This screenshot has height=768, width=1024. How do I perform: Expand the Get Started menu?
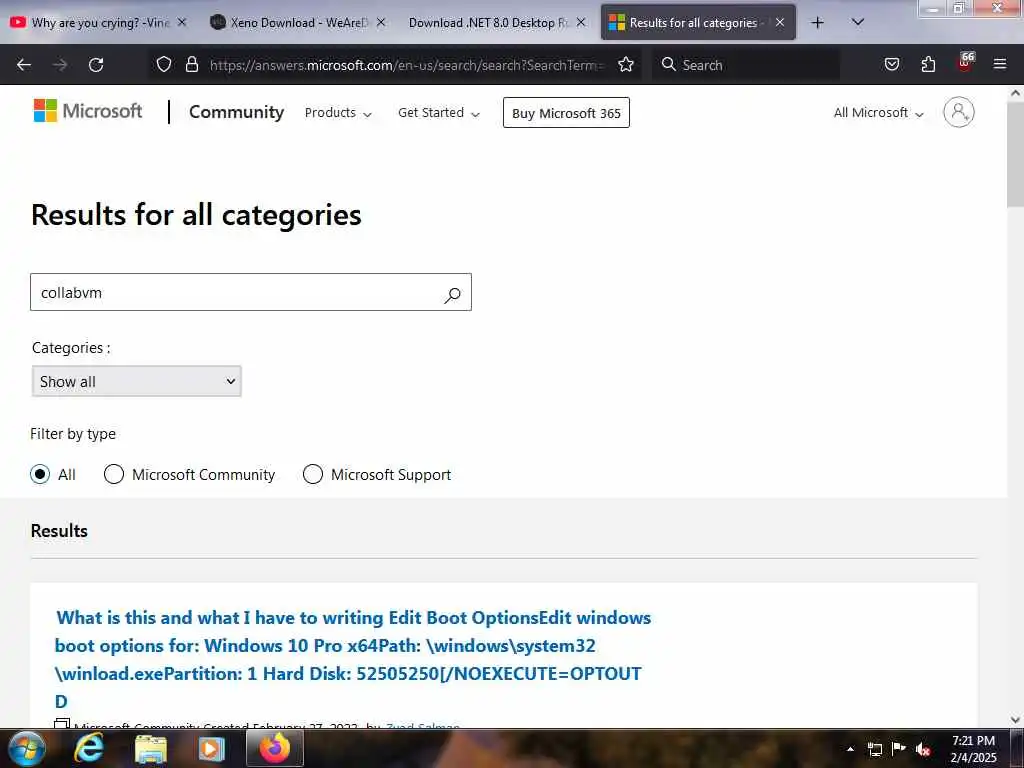[439, 113]
